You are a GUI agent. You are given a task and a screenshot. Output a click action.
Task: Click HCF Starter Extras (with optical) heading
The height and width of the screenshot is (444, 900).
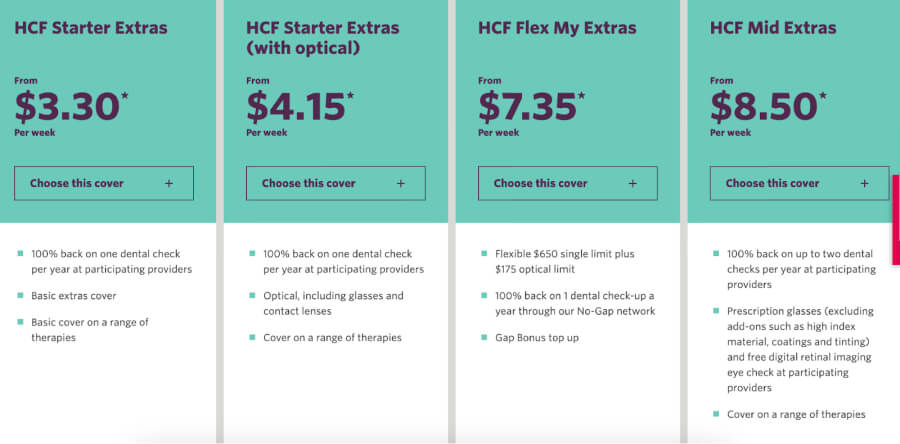(322, 37)
